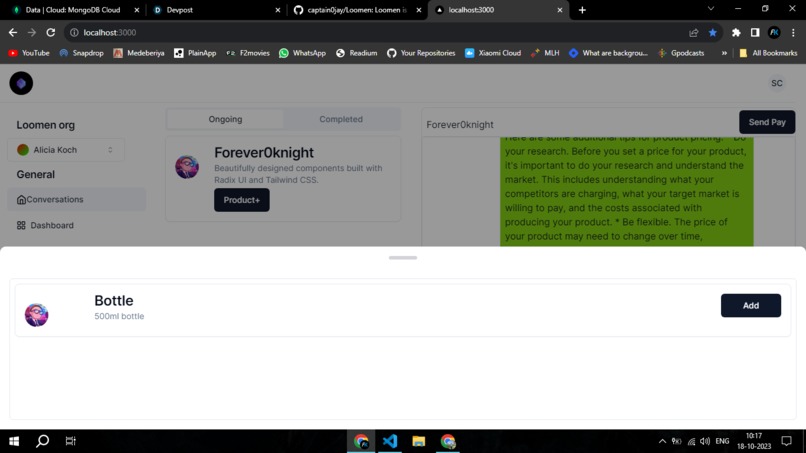
Task: Click the Dashboard grid icon
Action: pos(21,225)
